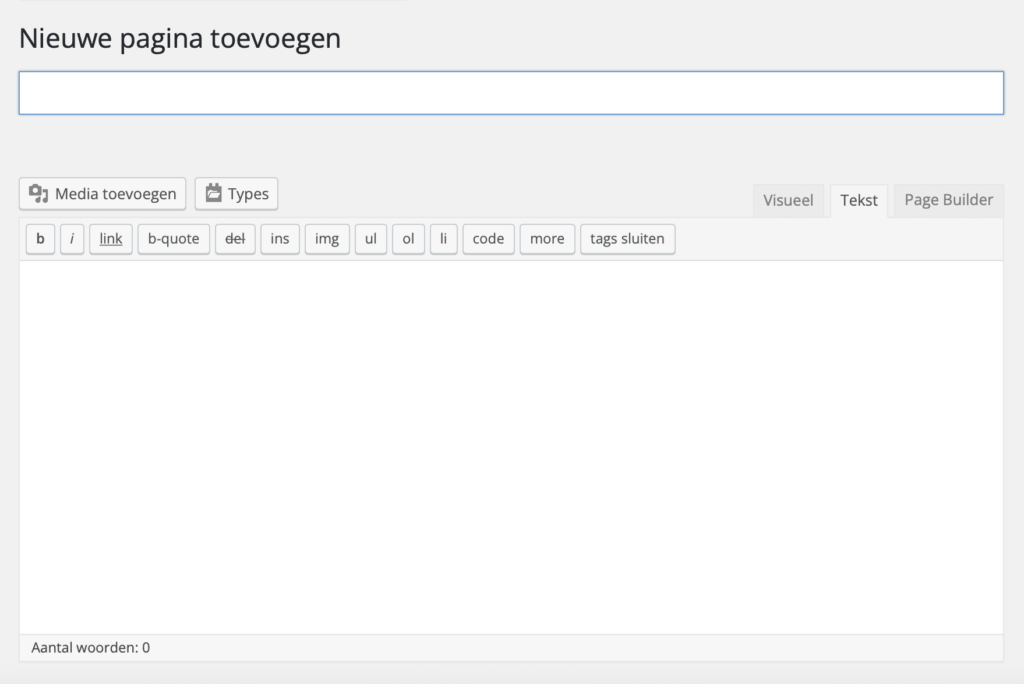Insert inserted text tag with ins
Image resolution: width=1024 pixels, height=684 pixels.
(x=280, y=239)
